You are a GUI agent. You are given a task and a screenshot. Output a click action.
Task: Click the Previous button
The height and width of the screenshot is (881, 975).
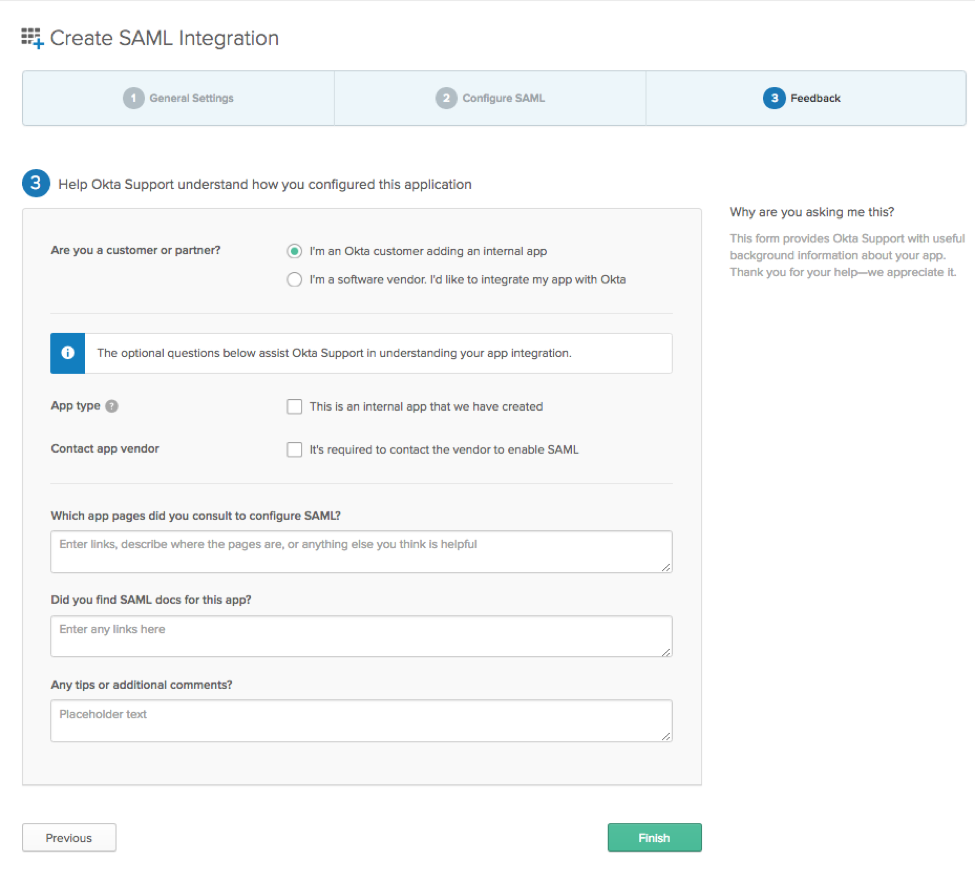(69, 837)
